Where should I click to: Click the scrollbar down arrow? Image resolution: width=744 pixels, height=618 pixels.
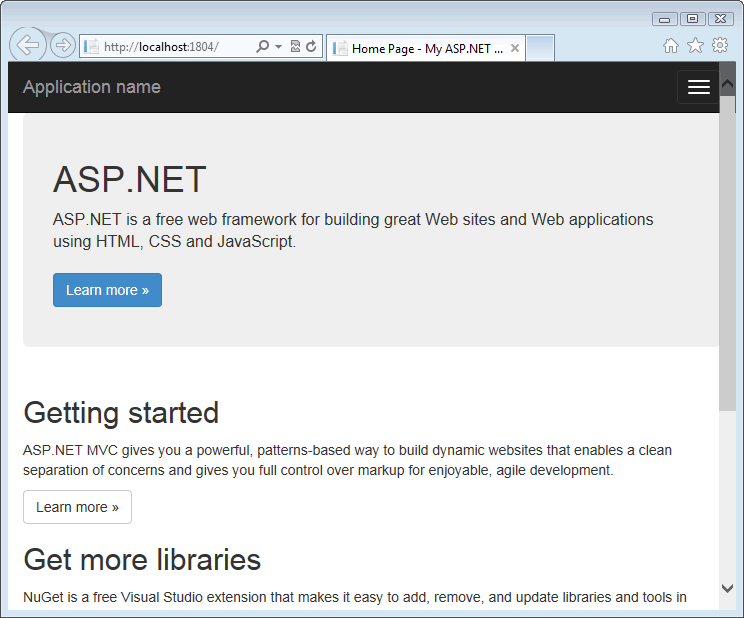click(727, 589)
